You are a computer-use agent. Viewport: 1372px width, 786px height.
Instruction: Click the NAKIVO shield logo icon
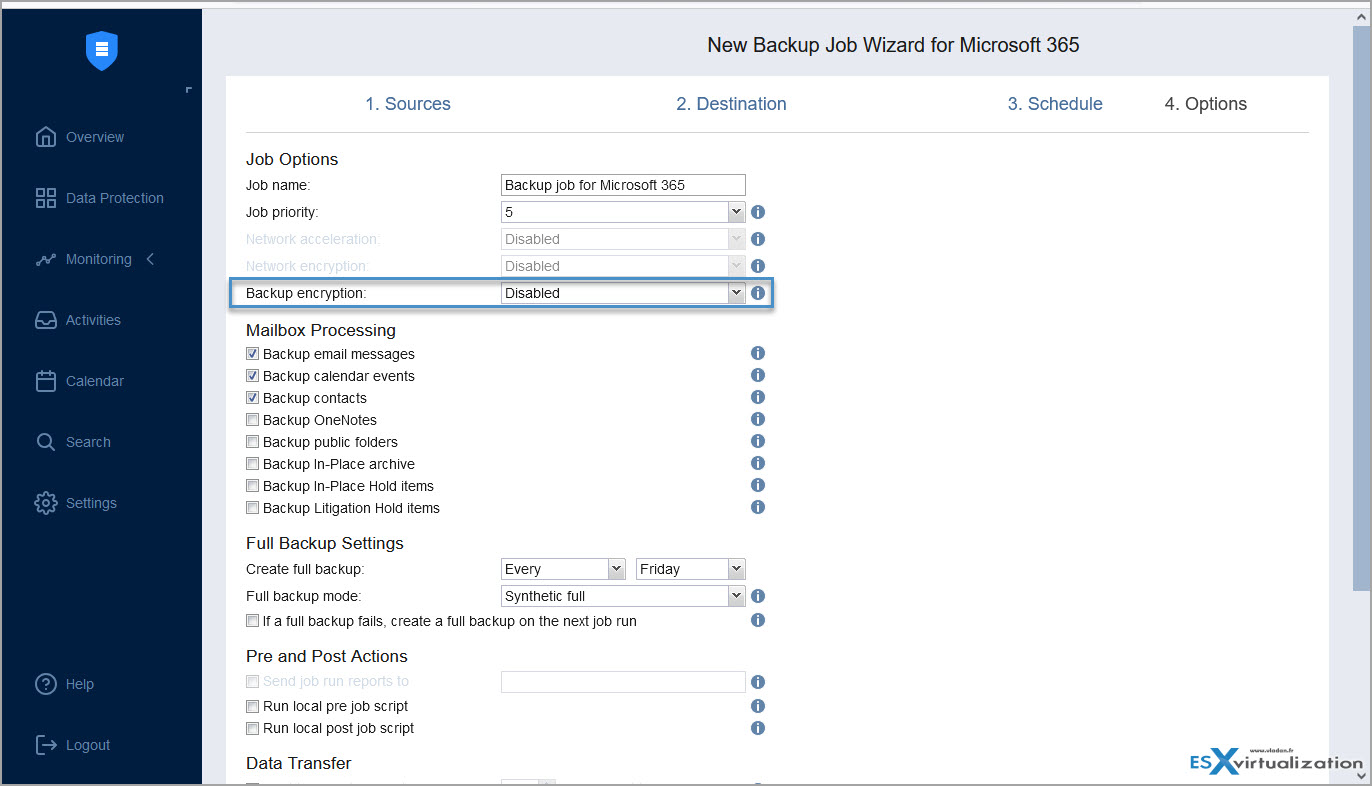click(102, 51)
